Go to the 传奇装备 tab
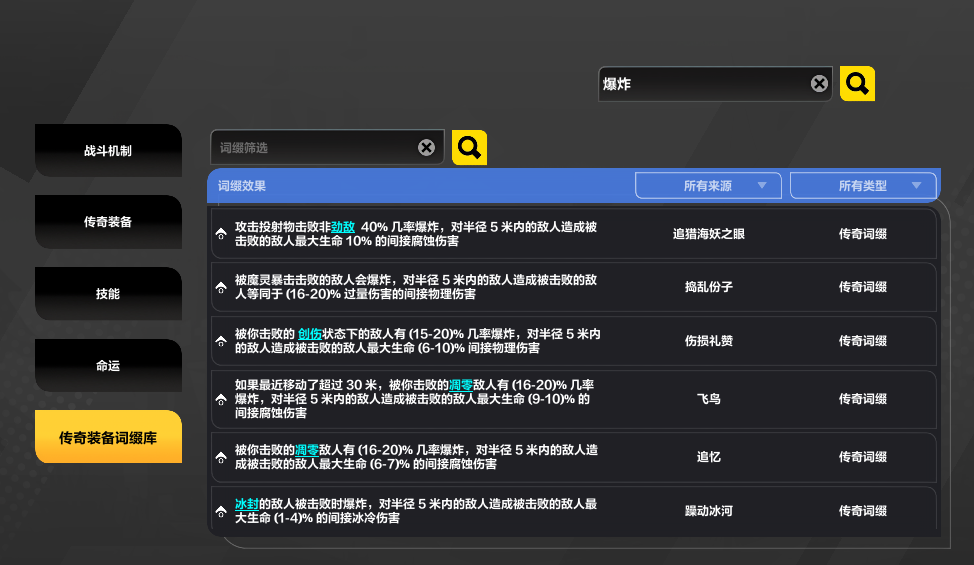The image size is (974, 565). click(x=108, y=222)
